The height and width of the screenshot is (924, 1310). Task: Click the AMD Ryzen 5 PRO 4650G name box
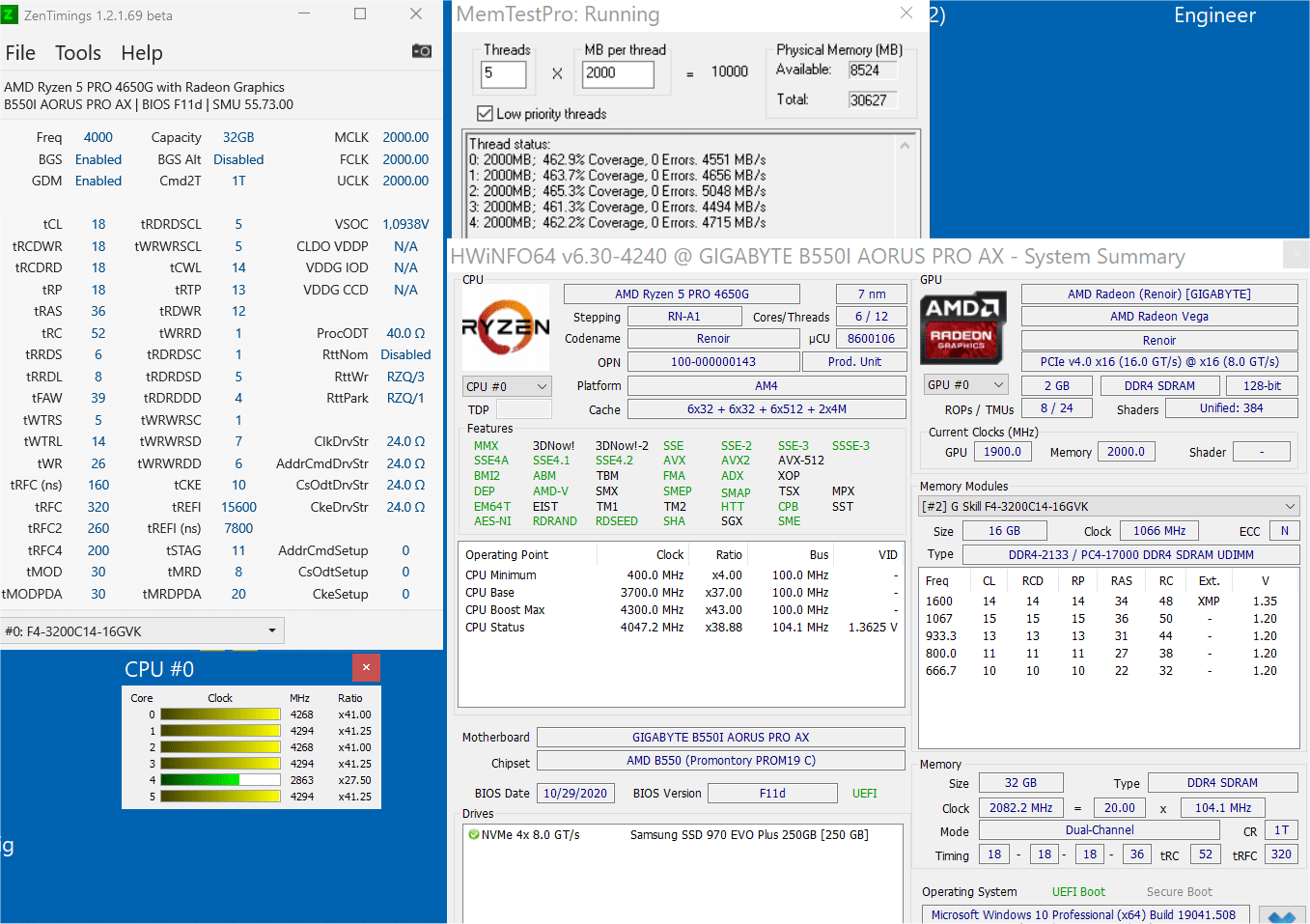pos(683,294)
